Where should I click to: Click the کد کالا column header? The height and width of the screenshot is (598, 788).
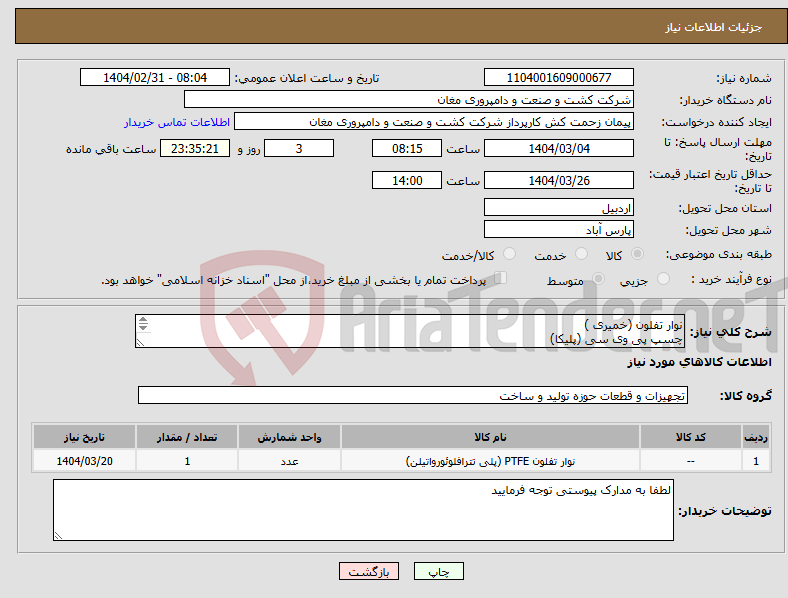pyautogui.click(x=691, y=437)
